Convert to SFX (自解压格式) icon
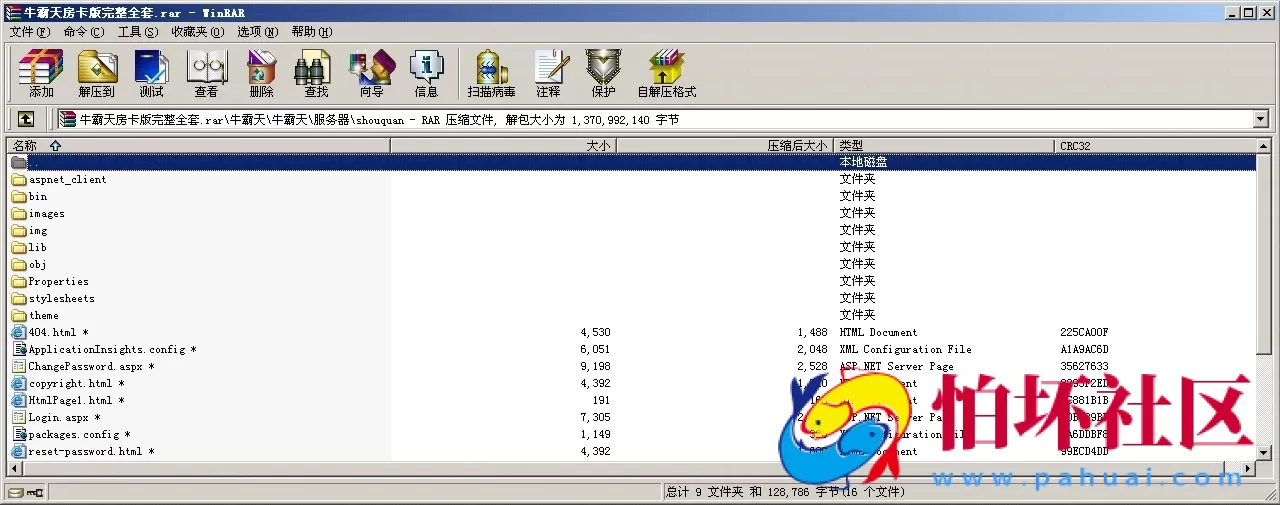Screen dimensions: 1280x505 click(x=667, y=73)
